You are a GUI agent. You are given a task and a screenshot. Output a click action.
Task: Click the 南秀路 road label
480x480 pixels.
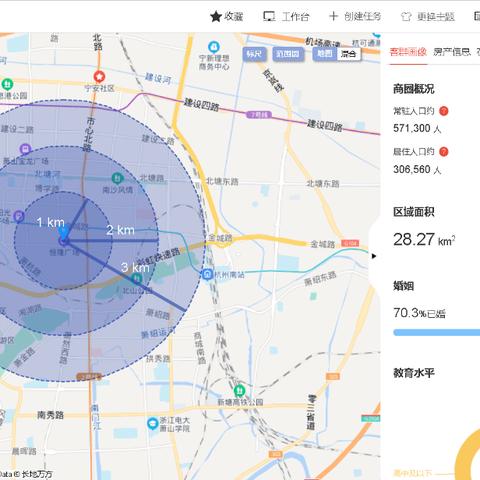50,415
